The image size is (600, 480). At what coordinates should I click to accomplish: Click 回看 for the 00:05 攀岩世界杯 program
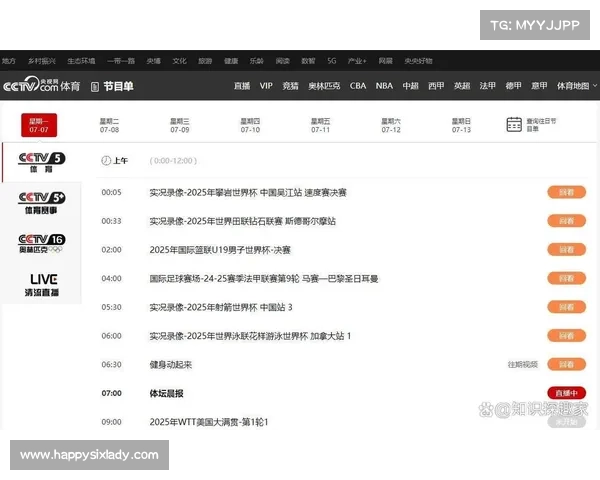pyautogui.click(x=566, y=192)
